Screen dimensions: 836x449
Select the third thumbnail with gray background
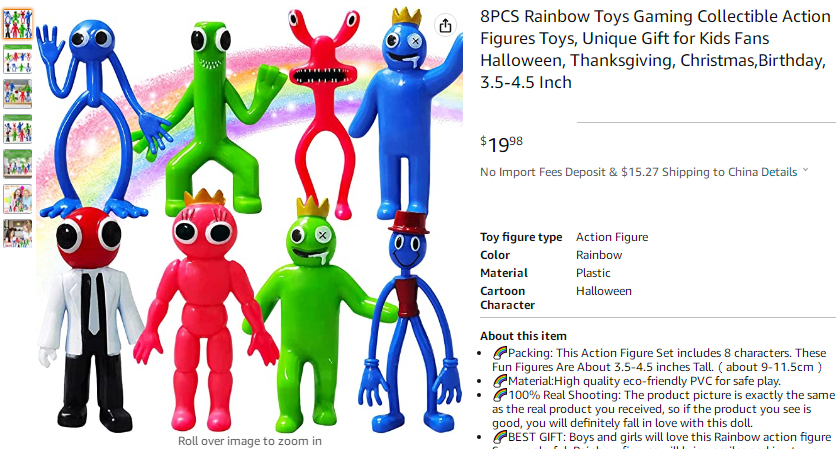tap(18, 94)
